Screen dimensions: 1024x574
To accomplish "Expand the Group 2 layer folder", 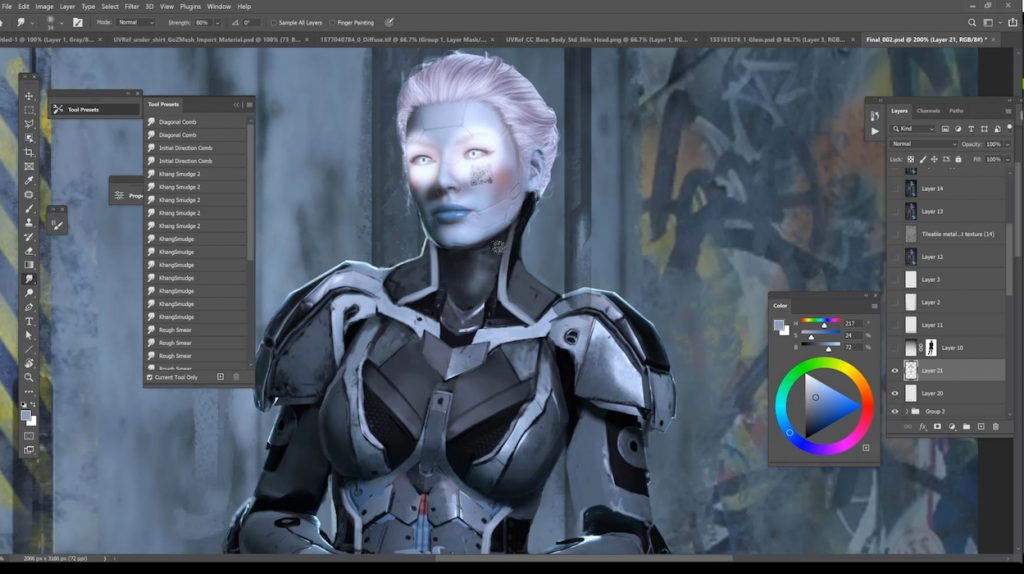I will click(x=907, y=411).
